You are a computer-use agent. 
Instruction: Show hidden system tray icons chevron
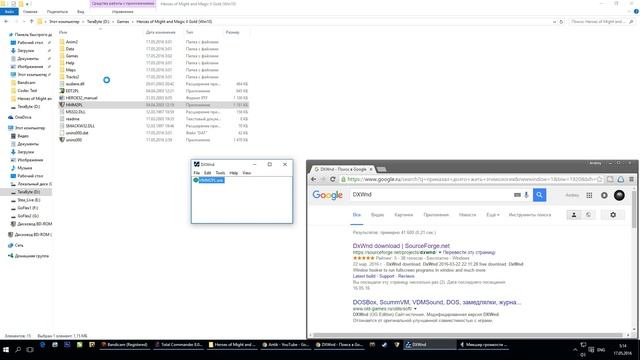point(575,350)
